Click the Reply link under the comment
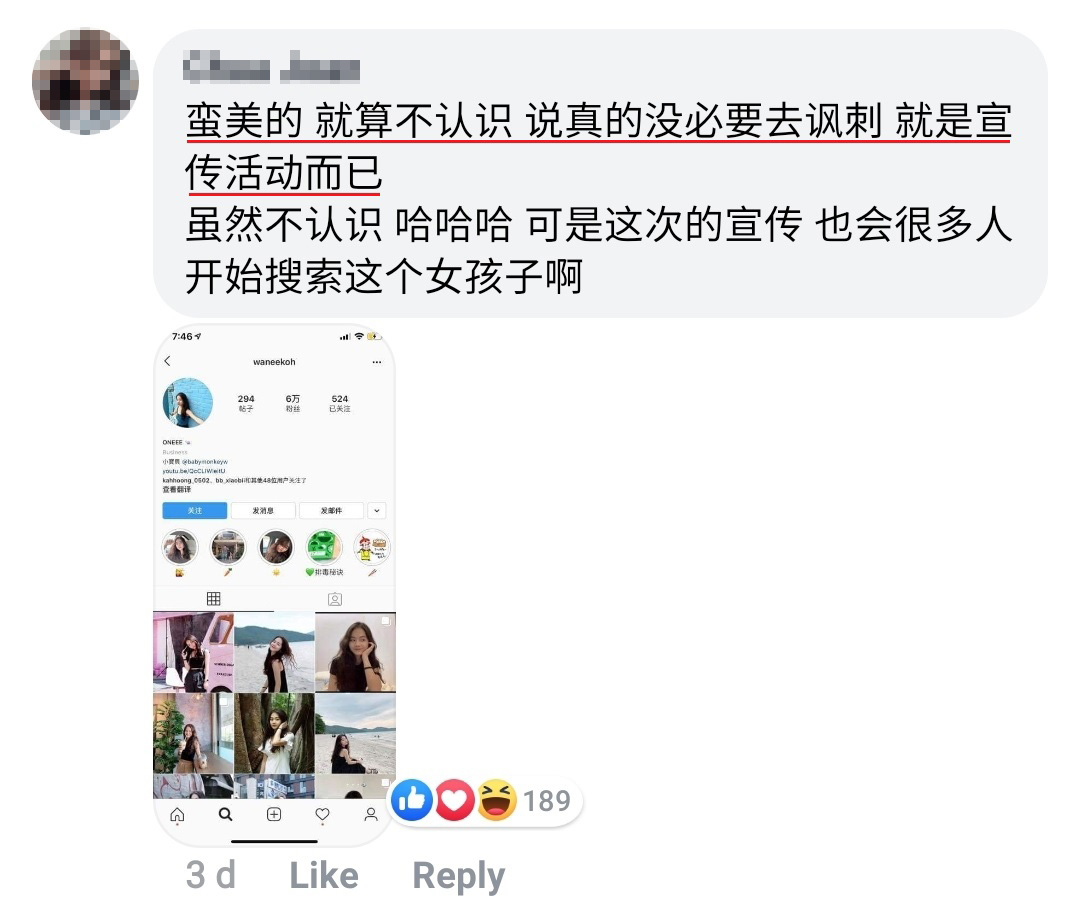 [459, 877]
